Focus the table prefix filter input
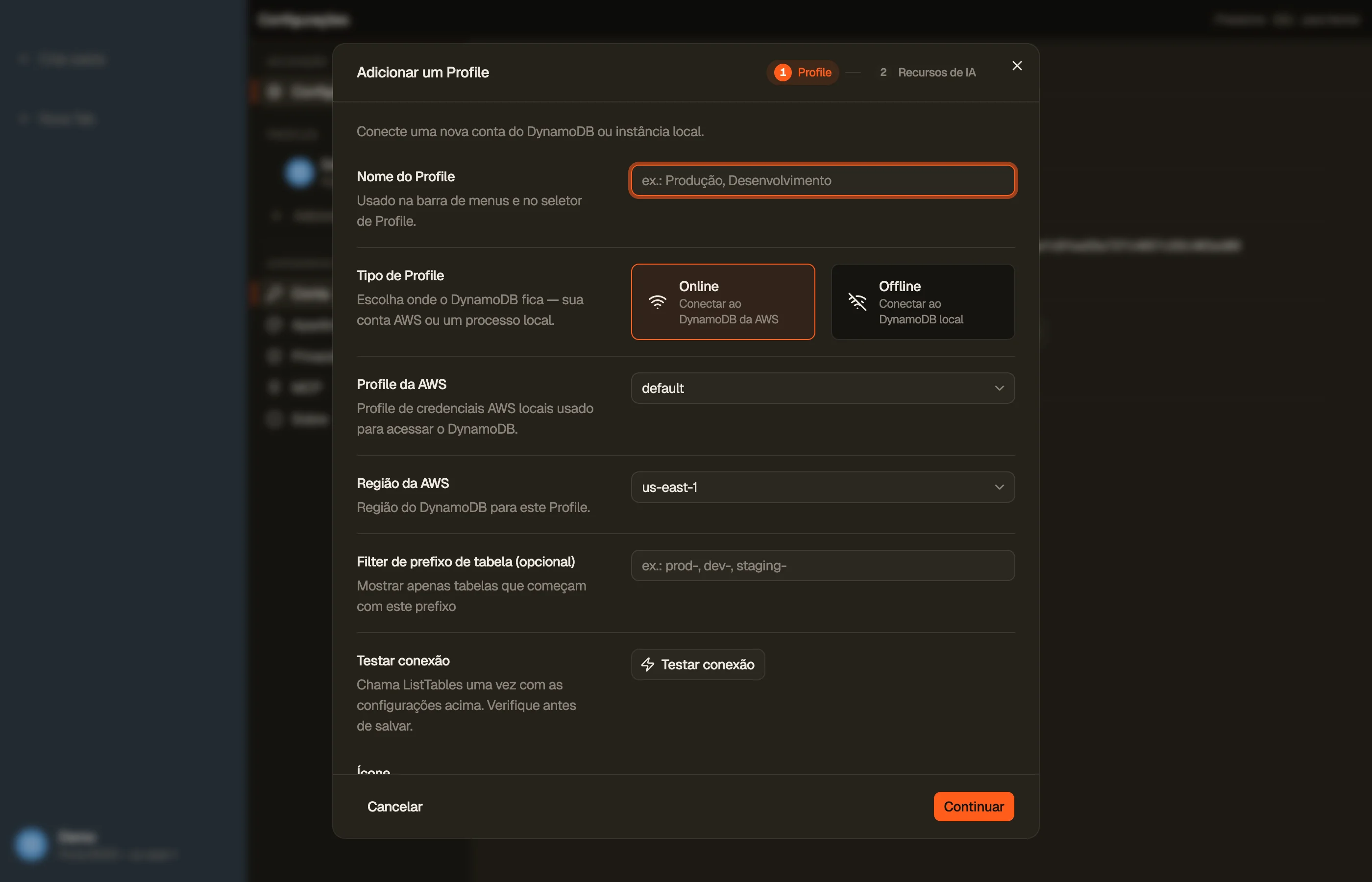 point(822,566)
